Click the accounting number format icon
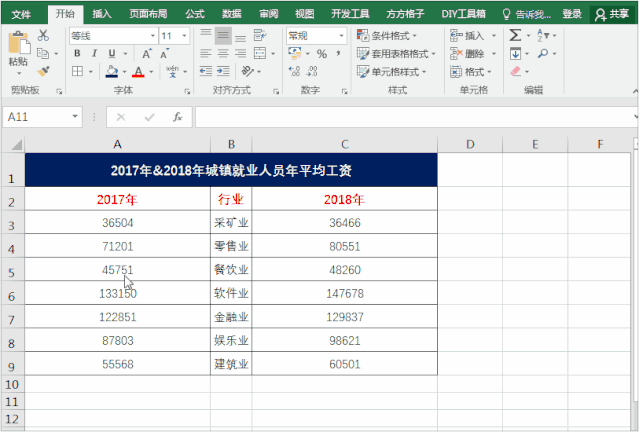 click(x=295, y=53)
